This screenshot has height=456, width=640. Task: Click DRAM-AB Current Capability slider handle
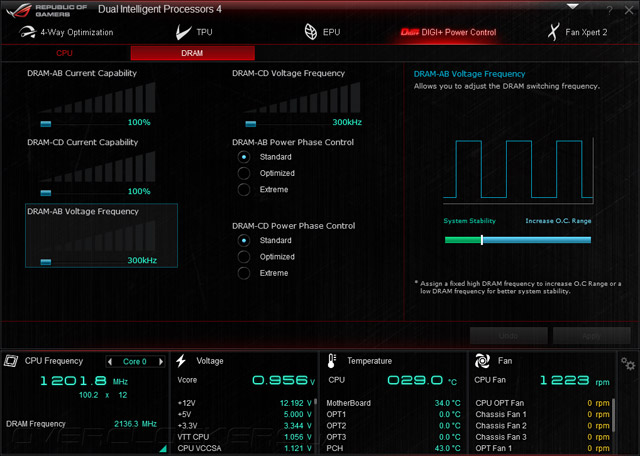coord(46,124)
